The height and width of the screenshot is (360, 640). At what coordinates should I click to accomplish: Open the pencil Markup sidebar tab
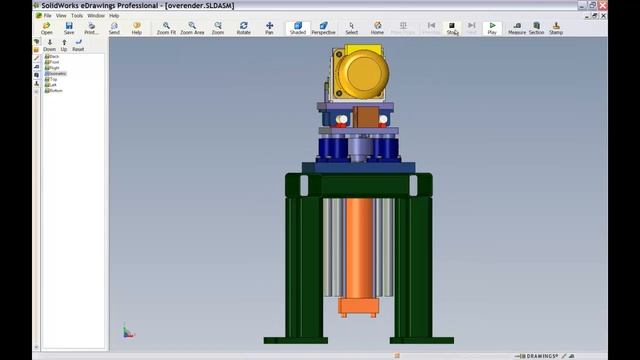point(37,58)
